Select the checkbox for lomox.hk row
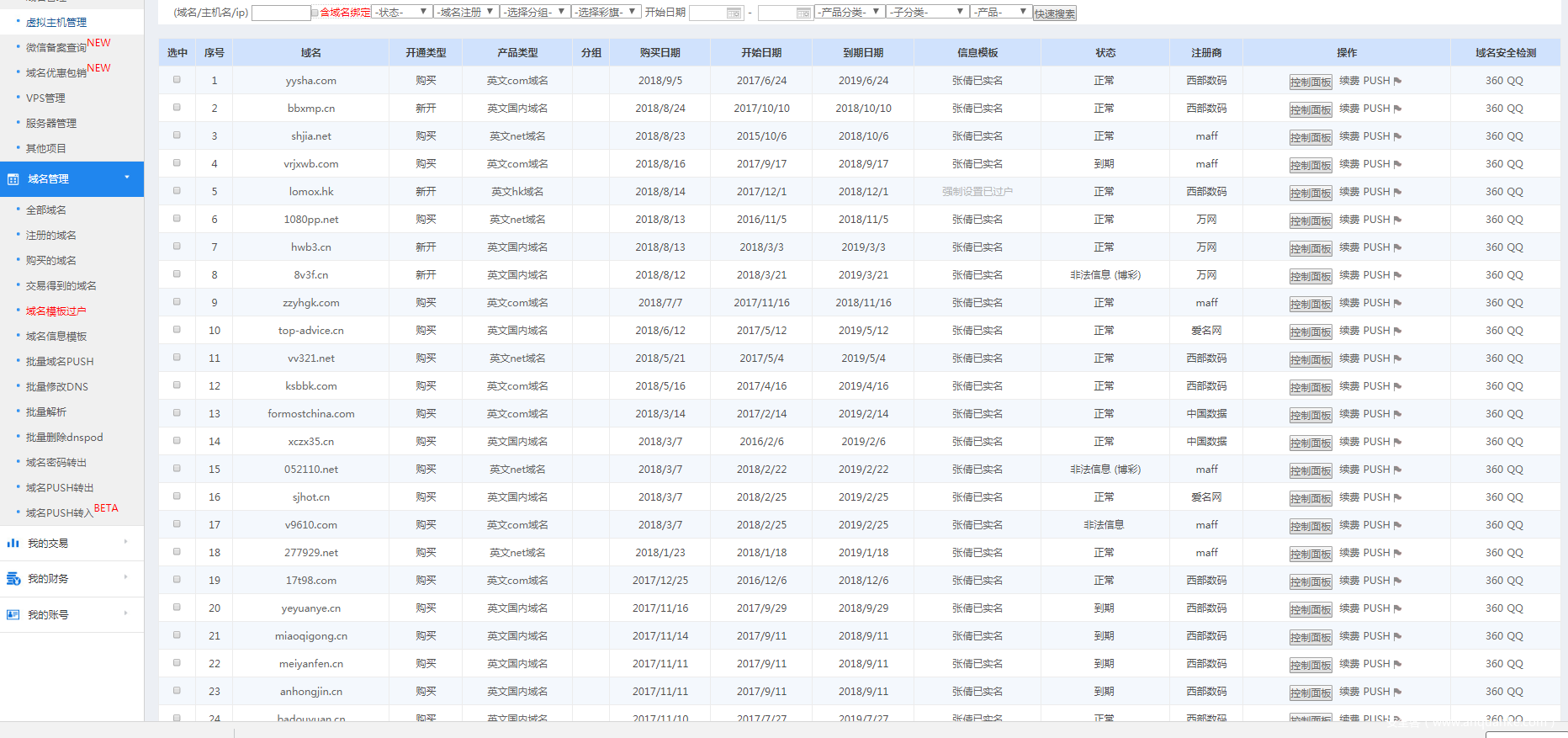The height and width of the screenshot is (738, 1568). (x=177, y=191)
